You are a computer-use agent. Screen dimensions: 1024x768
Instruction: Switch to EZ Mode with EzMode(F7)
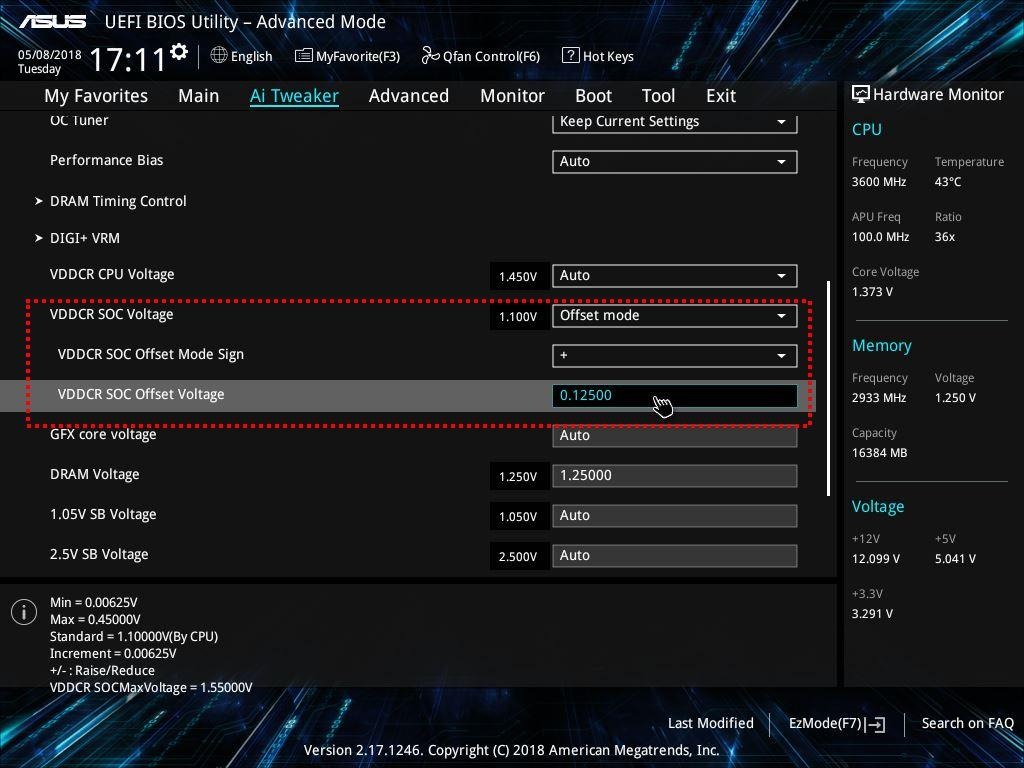pos(836,723)
